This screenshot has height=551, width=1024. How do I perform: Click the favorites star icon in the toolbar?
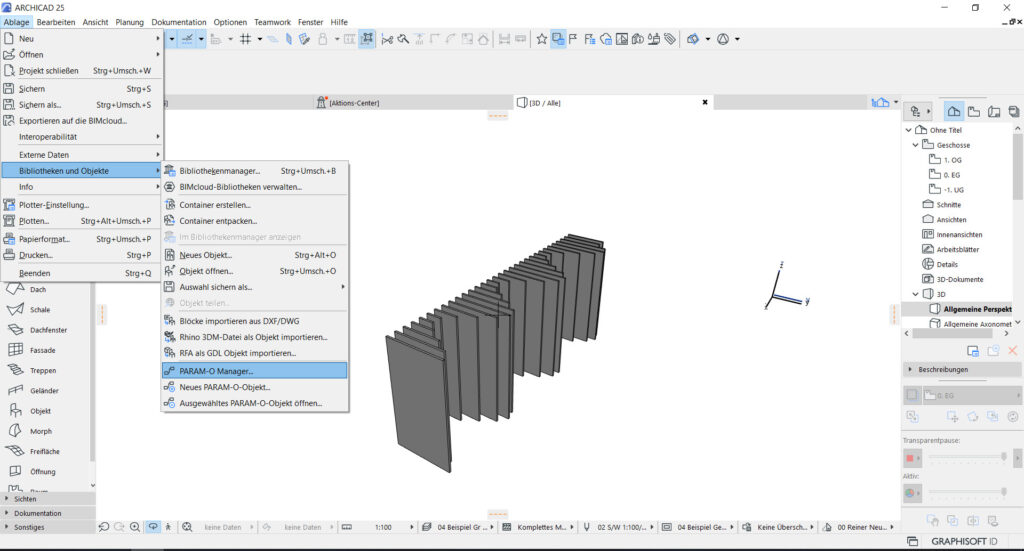pos(541,39)
